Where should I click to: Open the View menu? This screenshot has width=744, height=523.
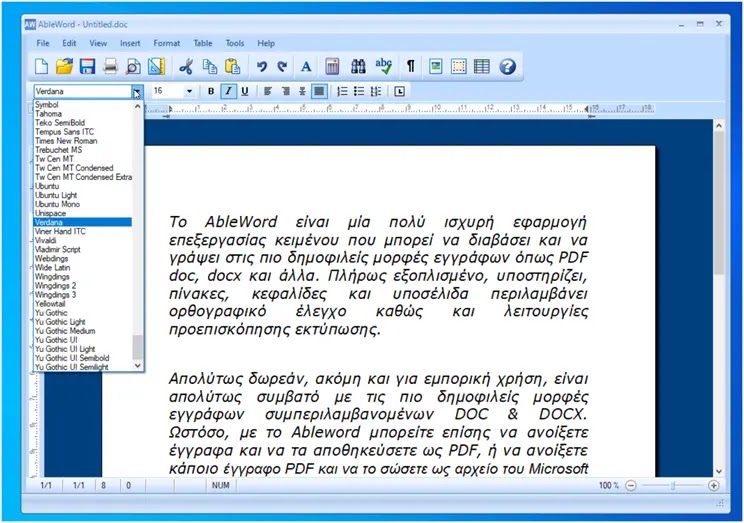[98, 43]
